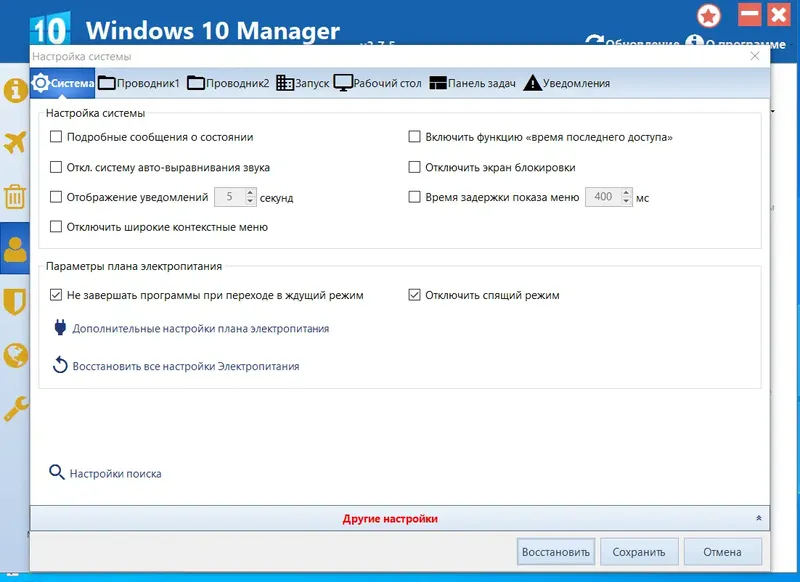Check Отключить экран блокировки

[x=414, y=167]
